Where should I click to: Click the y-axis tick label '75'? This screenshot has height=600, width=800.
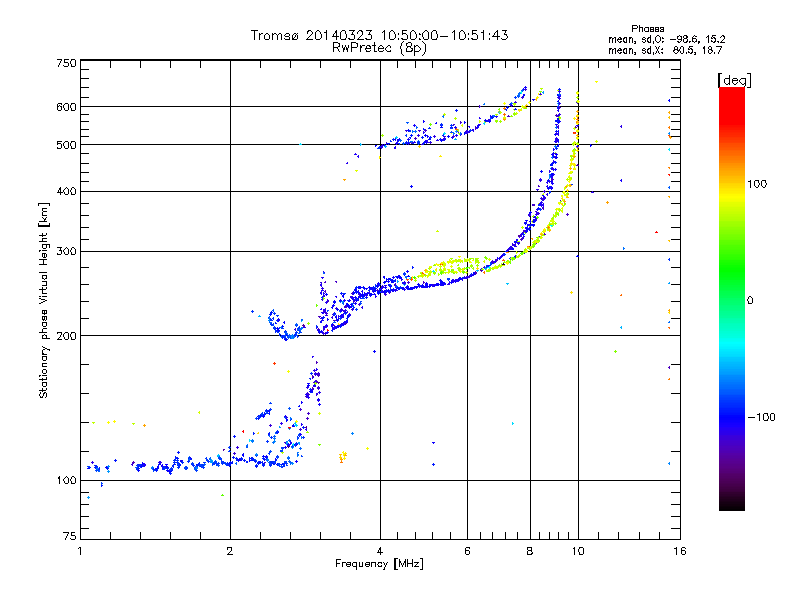70,536
